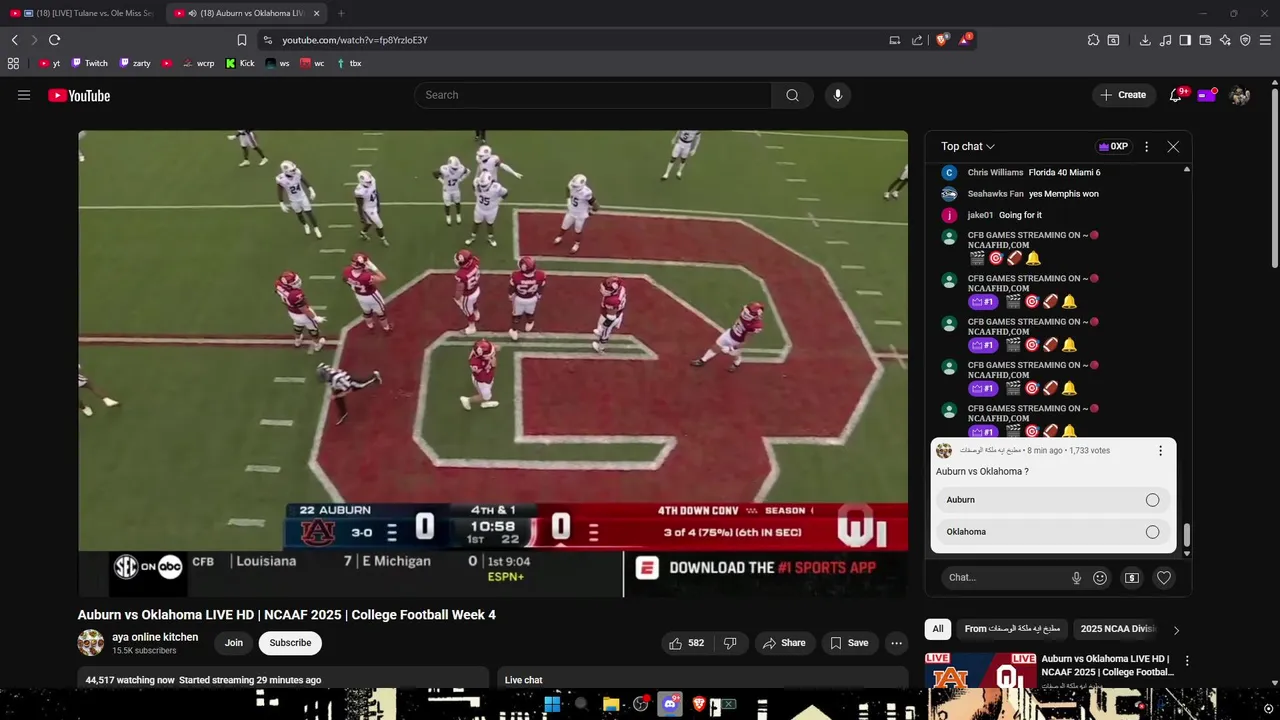Click the live chat scrollbar thumb
Screen dimensions: 1280x720
(1187, 535)
